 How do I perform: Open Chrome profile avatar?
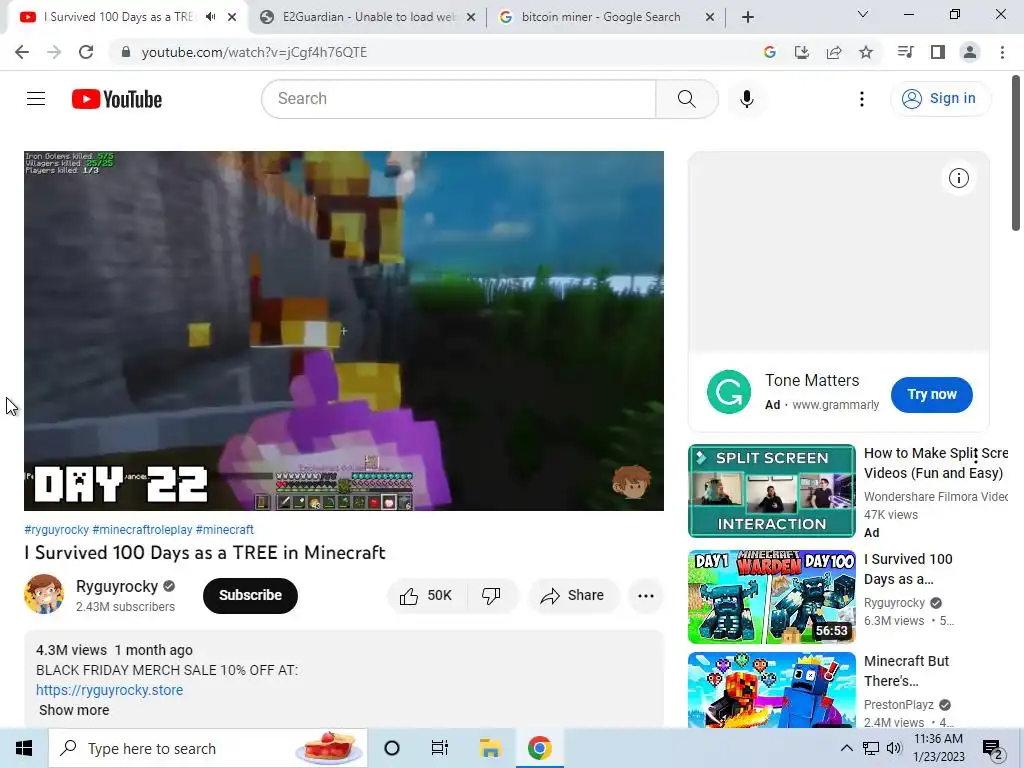pos(970,52)
